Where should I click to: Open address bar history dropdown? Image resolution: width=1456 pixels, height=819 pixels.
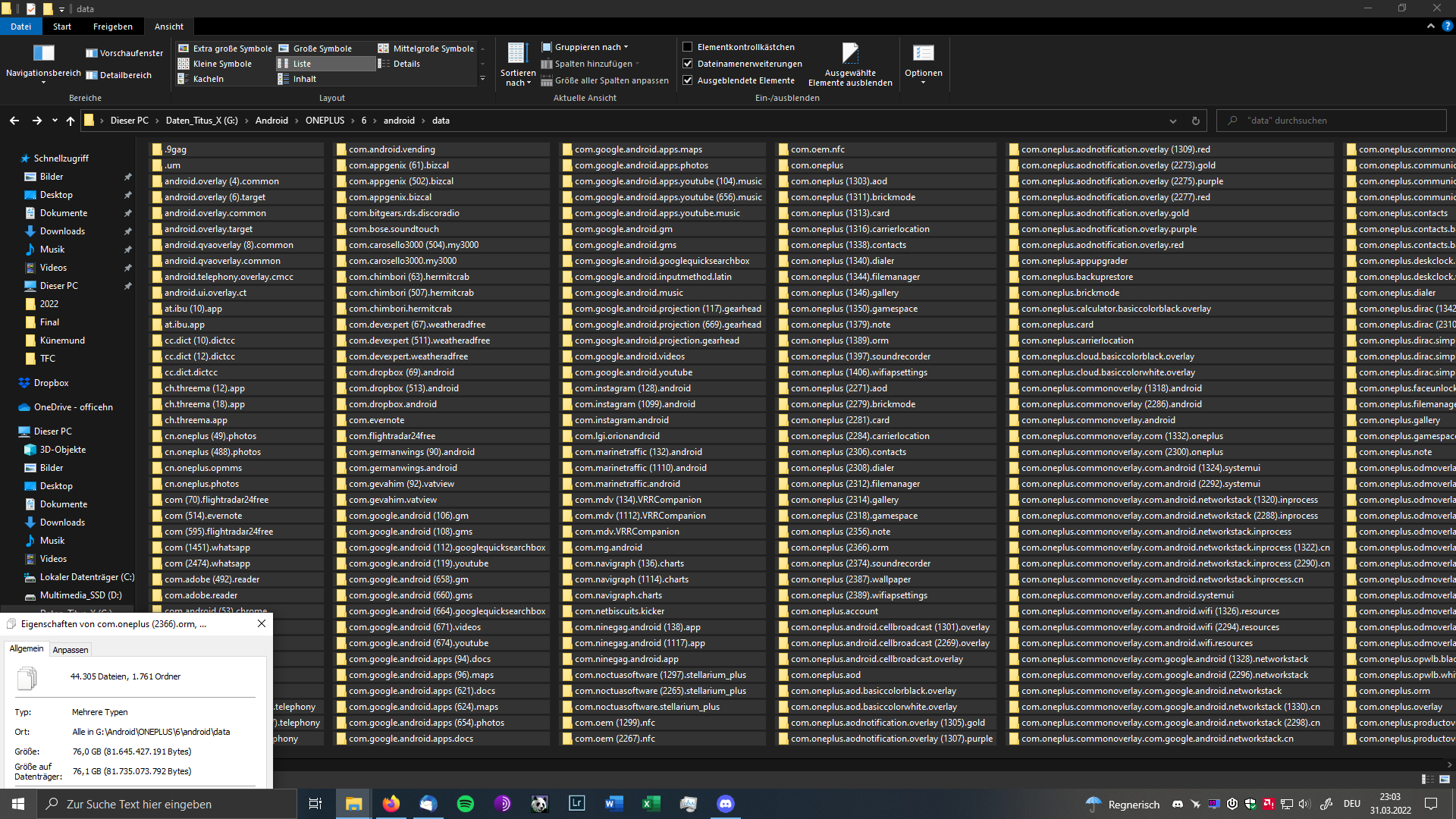(x=1172, y=121)
